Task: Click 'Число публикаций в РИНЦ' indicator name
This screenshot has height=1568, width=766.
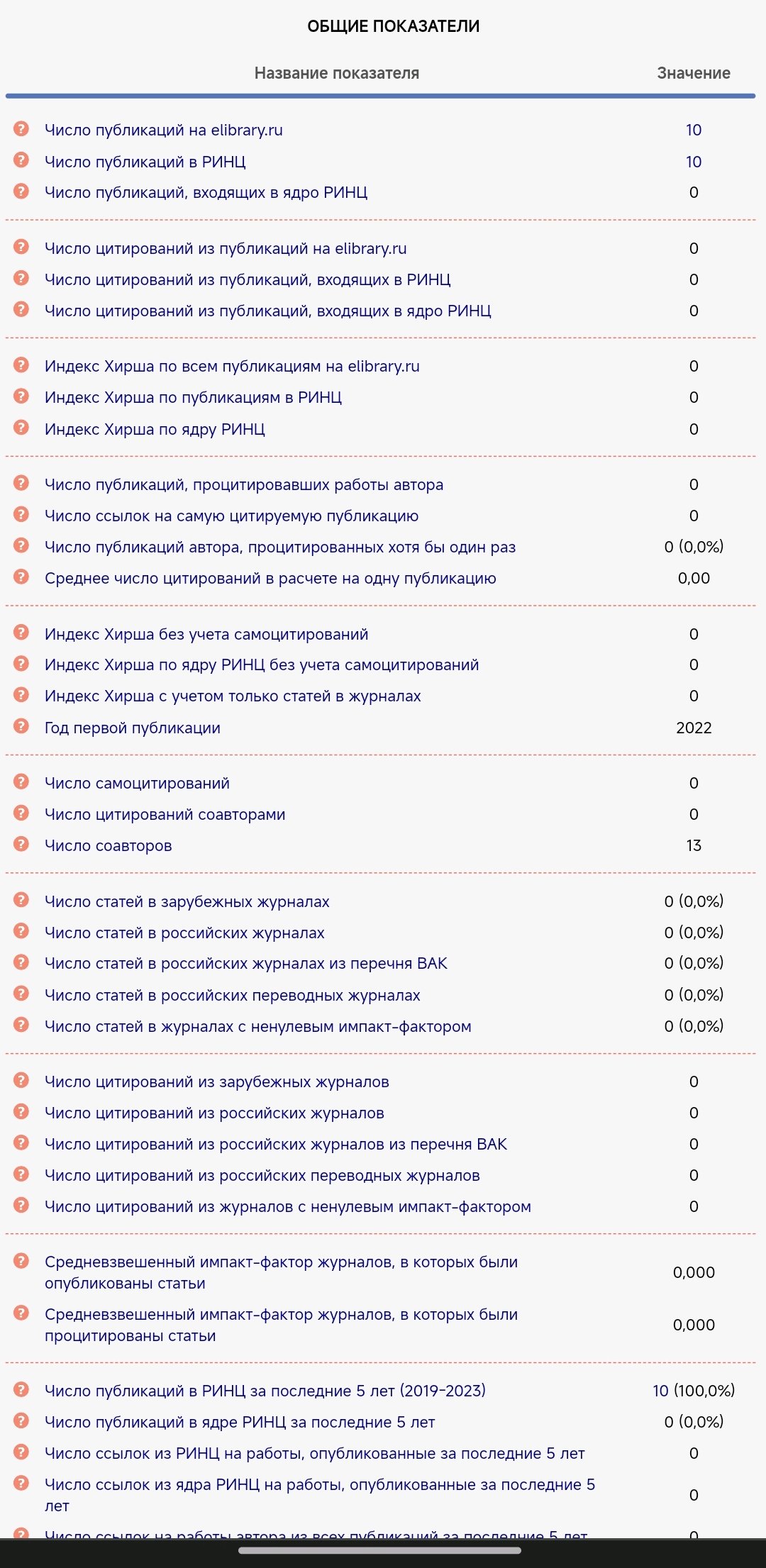Action: point(145,162)
